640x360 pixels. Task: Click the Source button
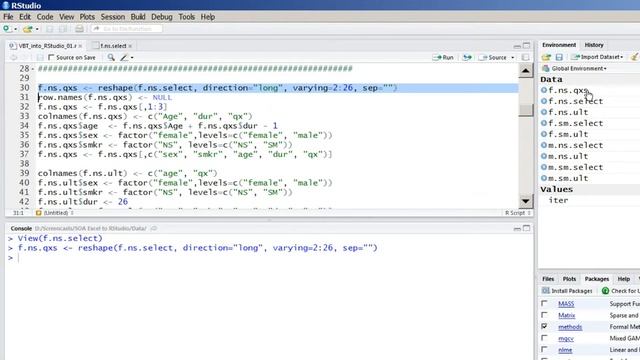point(493,58)
